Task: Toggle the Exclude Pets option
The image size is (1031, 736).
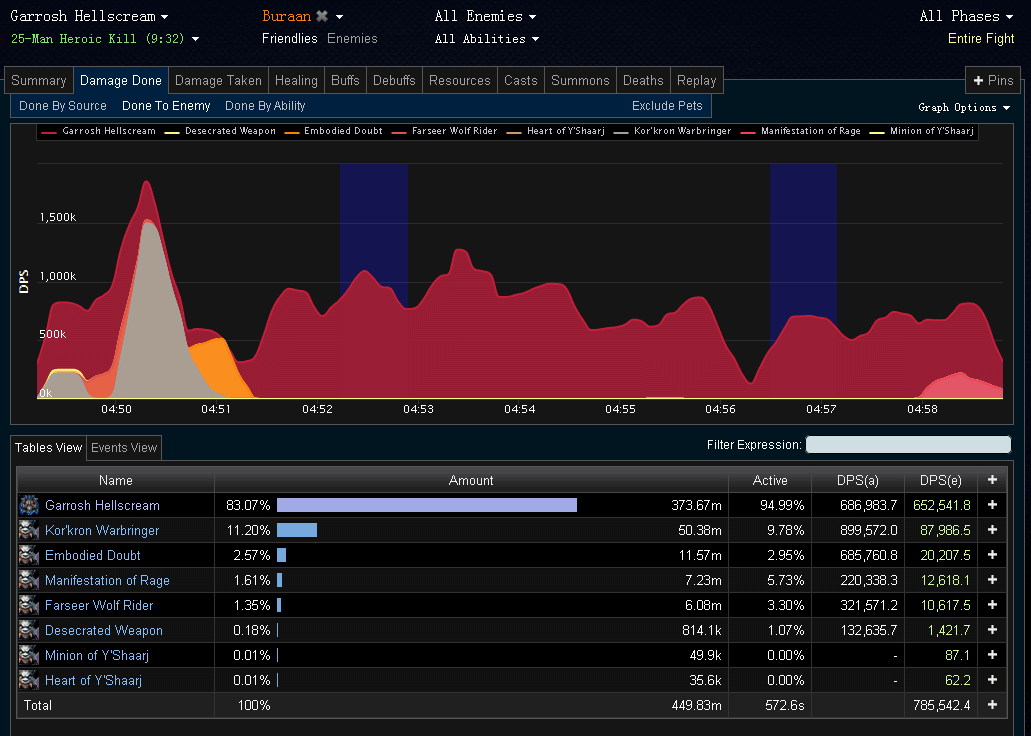Action: pos(667,106)
